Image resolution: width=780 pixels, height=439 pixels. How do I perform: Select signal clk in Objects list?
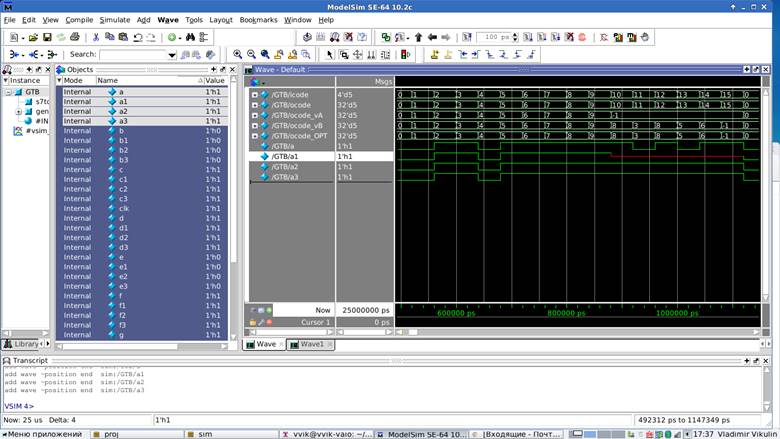(123, 208)
